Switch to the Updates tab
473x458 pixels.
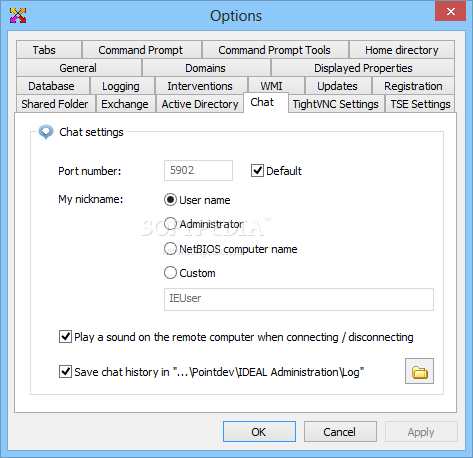[x=338, y=86]
